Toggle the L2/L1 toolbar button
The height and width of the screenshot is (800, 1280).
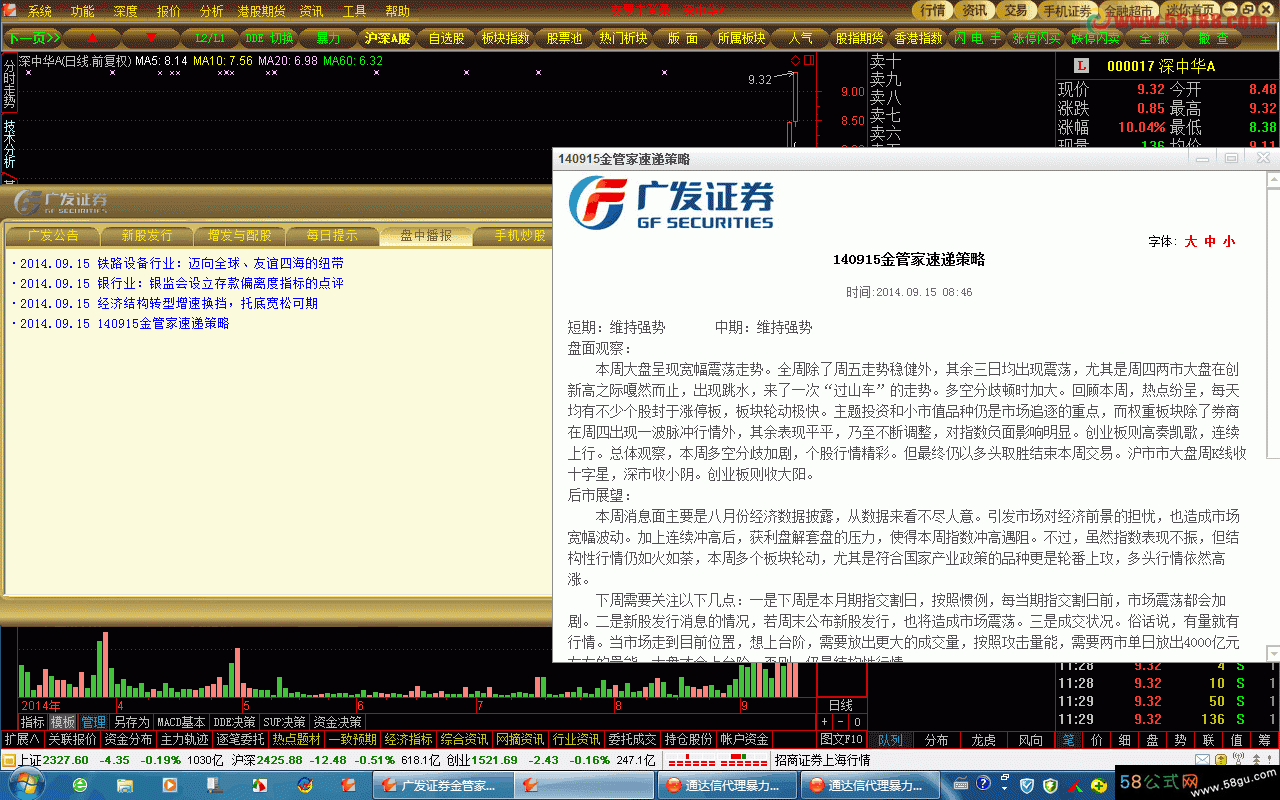click(x=210, y=38)
